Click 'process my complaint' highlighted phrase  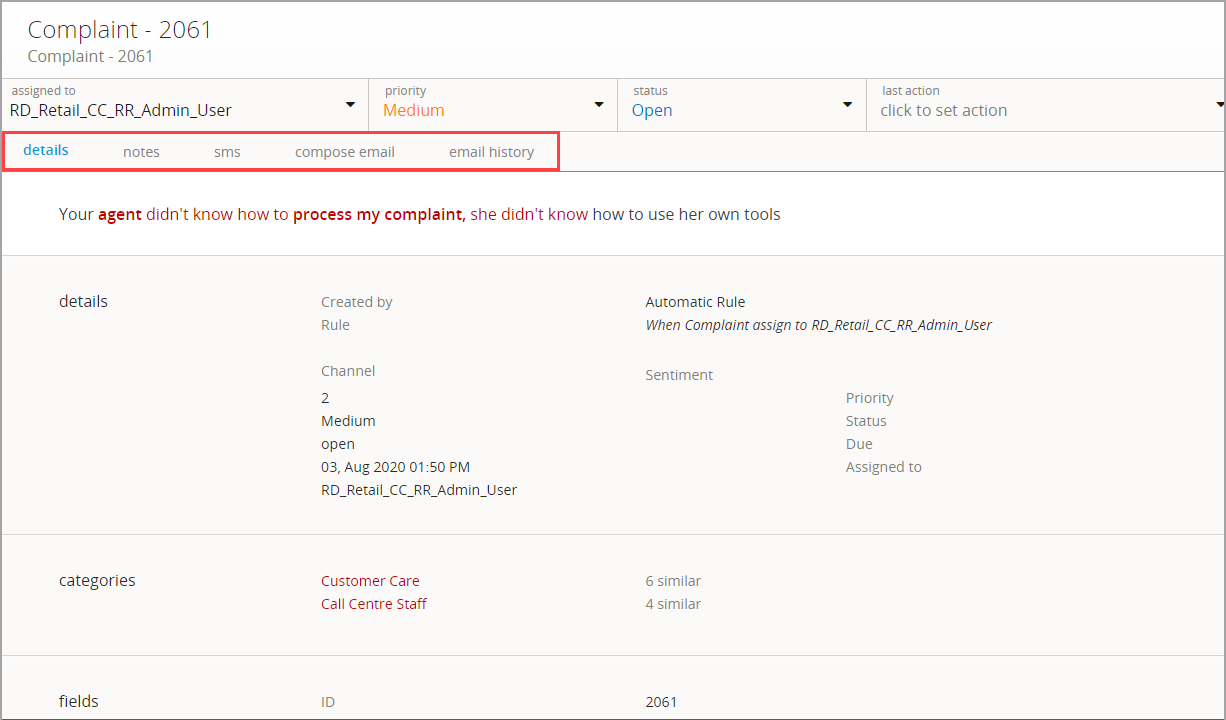click(x=378, y=214)
